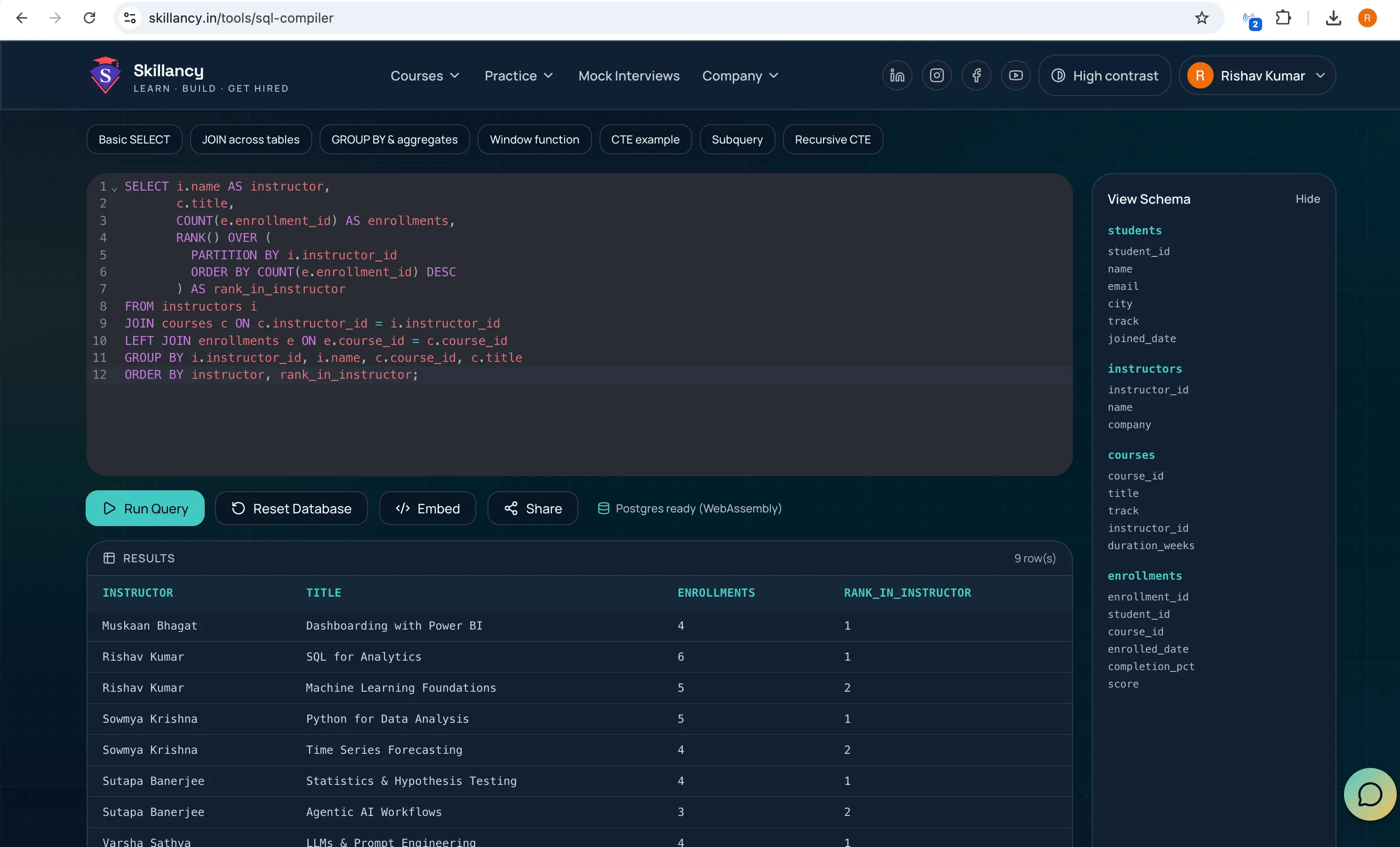Load the CTE example query
Viewport: 1400px width, 847px height.
645,140
